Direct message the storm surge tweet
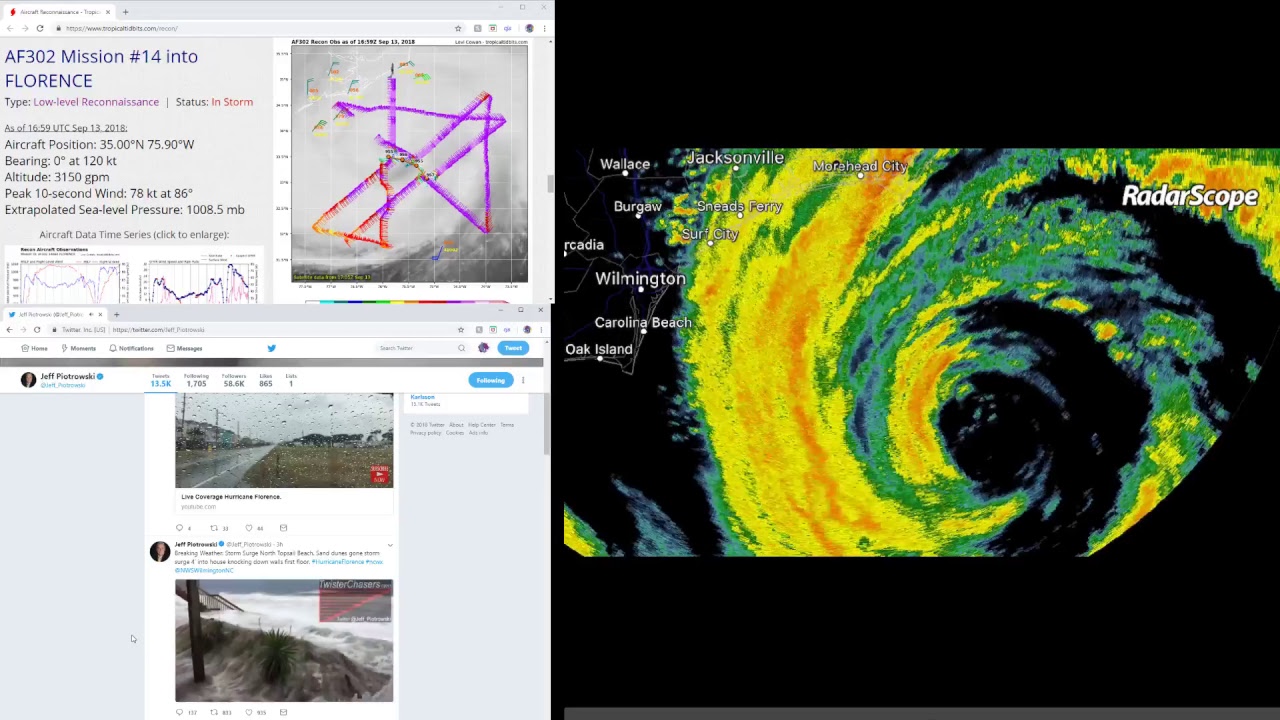The image size is (1280, 720). tap(283, 713)
